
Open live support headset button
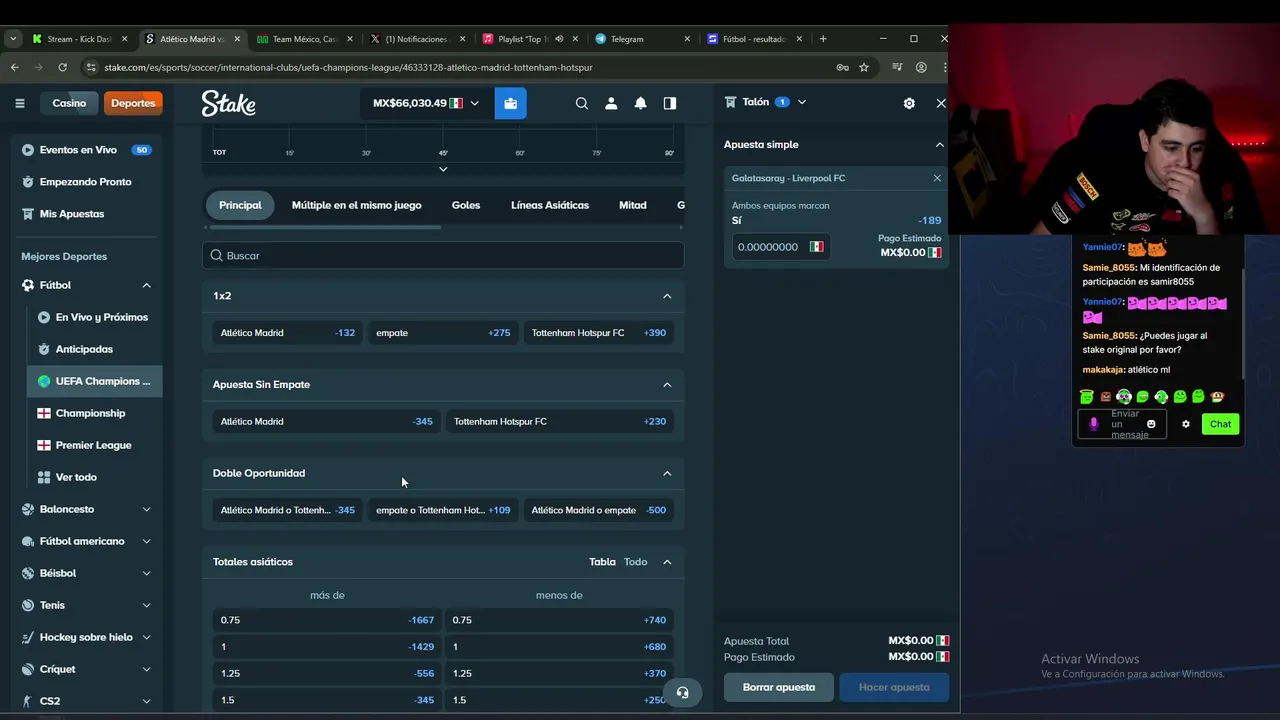[682, 692]
